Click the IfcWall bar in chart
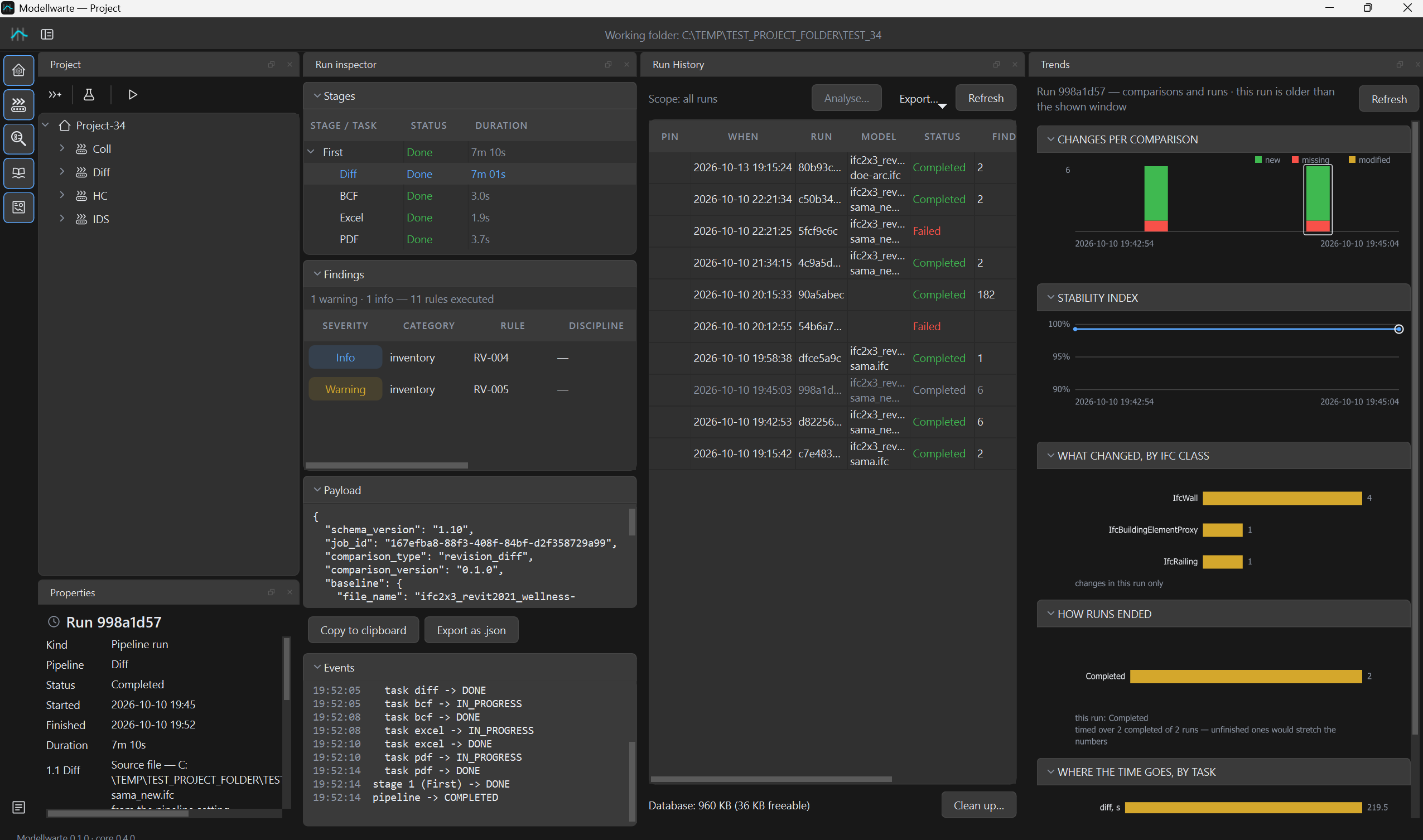Screen dimensions: 1423x840 point(1282,498)
